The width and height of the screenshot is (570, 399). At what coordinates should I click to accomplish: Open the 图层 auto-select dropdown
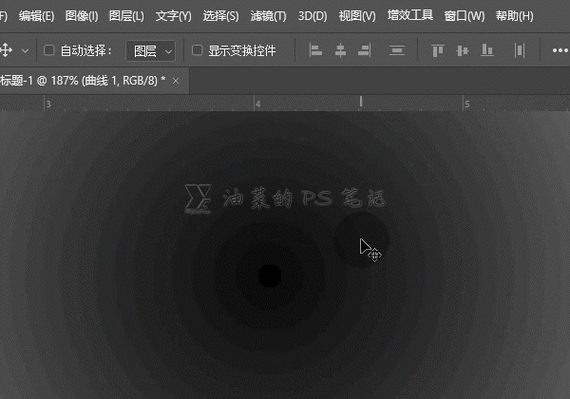tap(151, 51)
